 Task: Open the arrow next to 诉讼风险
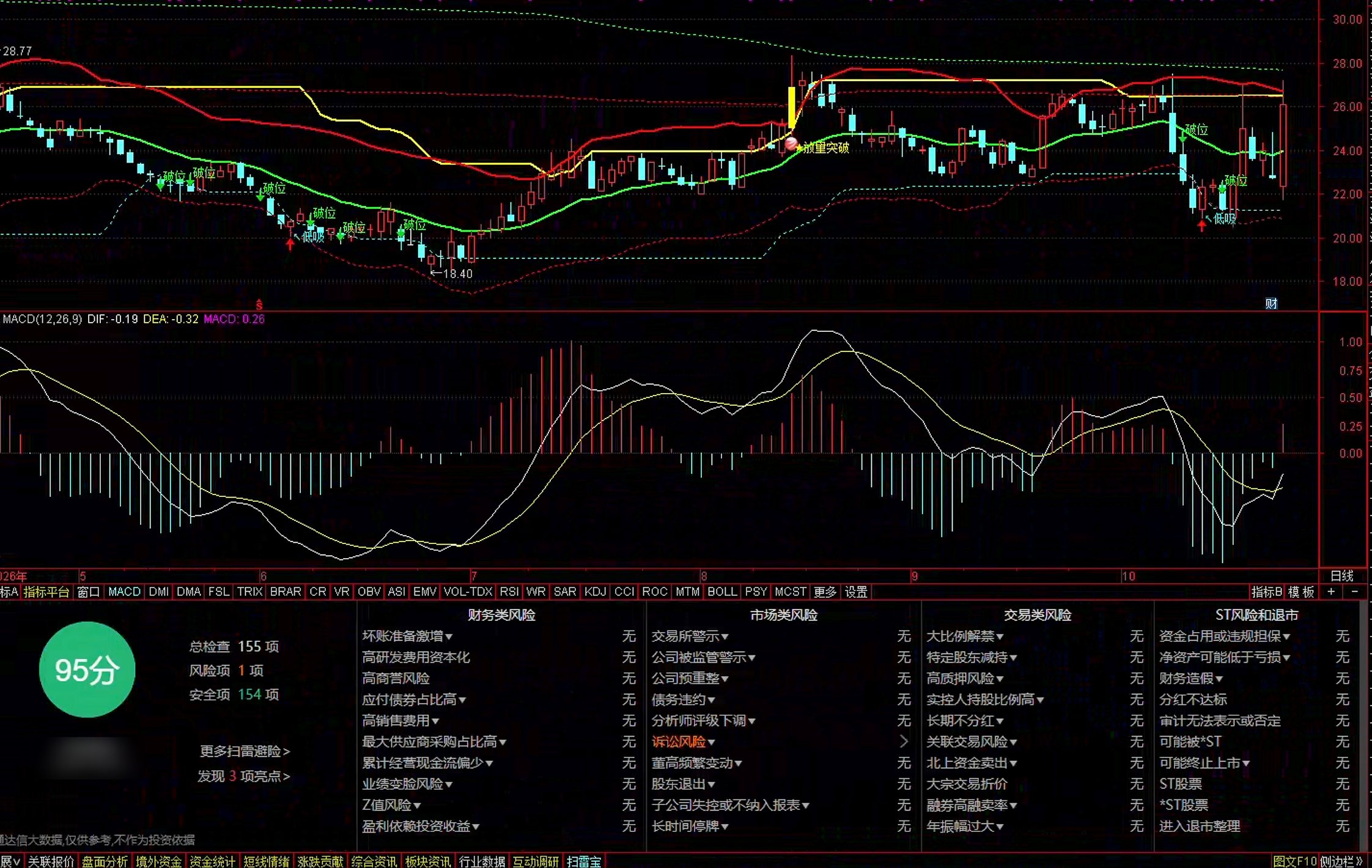click(x=904, y=741)
